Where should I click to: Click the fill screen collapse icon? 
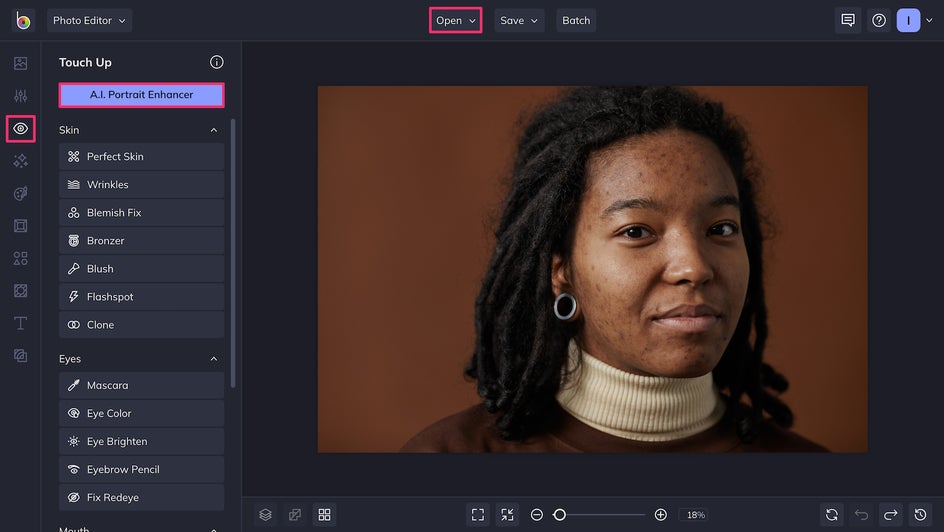pos(508,515)
